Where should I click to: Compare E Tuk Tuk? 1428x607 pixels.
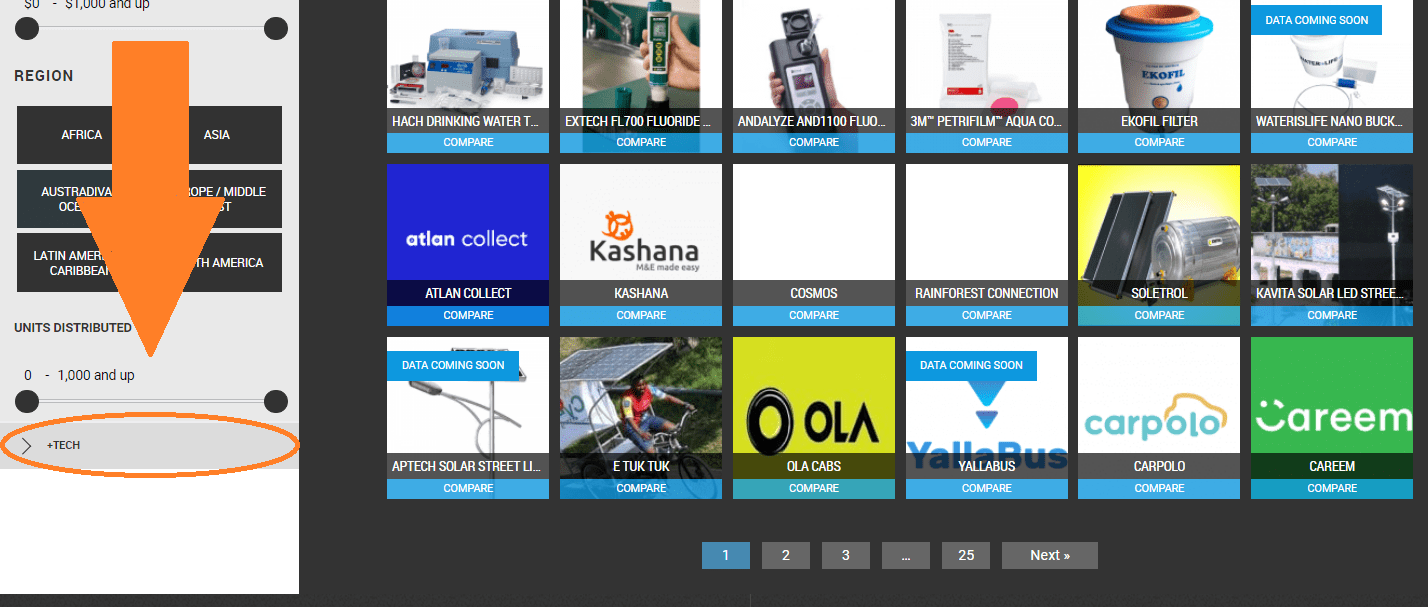pyautogui.click(x=641, y=488)
